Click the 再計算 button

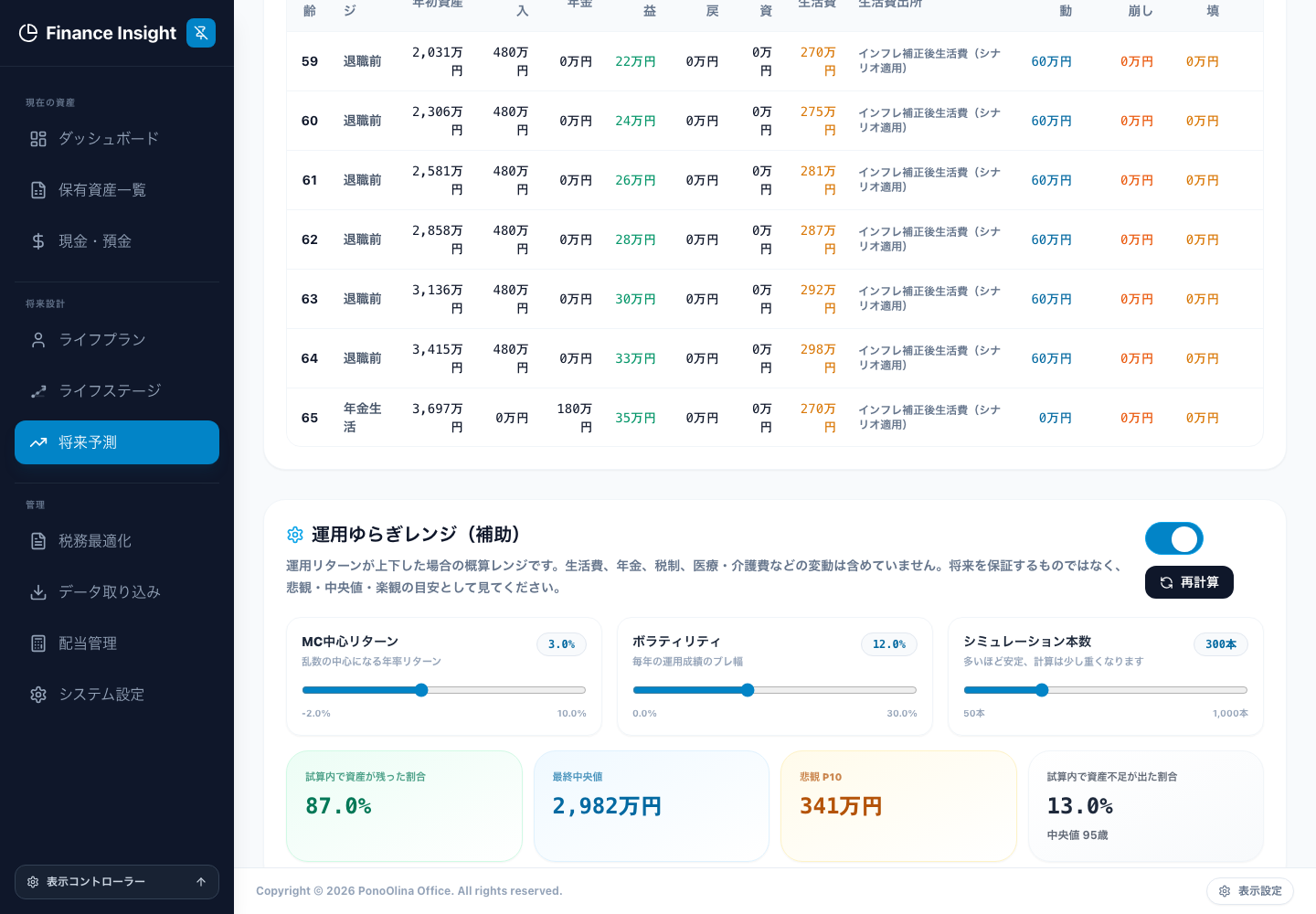1189,582
